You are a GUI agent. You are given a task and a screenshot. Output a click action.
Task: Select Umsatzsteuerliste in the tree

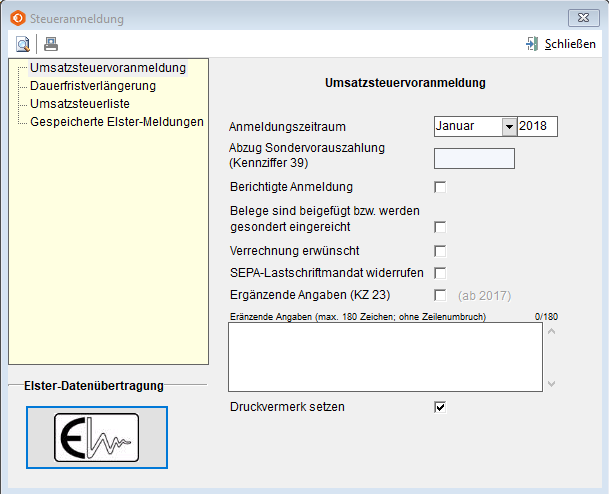pyautogui.click(x=80, y=104)
